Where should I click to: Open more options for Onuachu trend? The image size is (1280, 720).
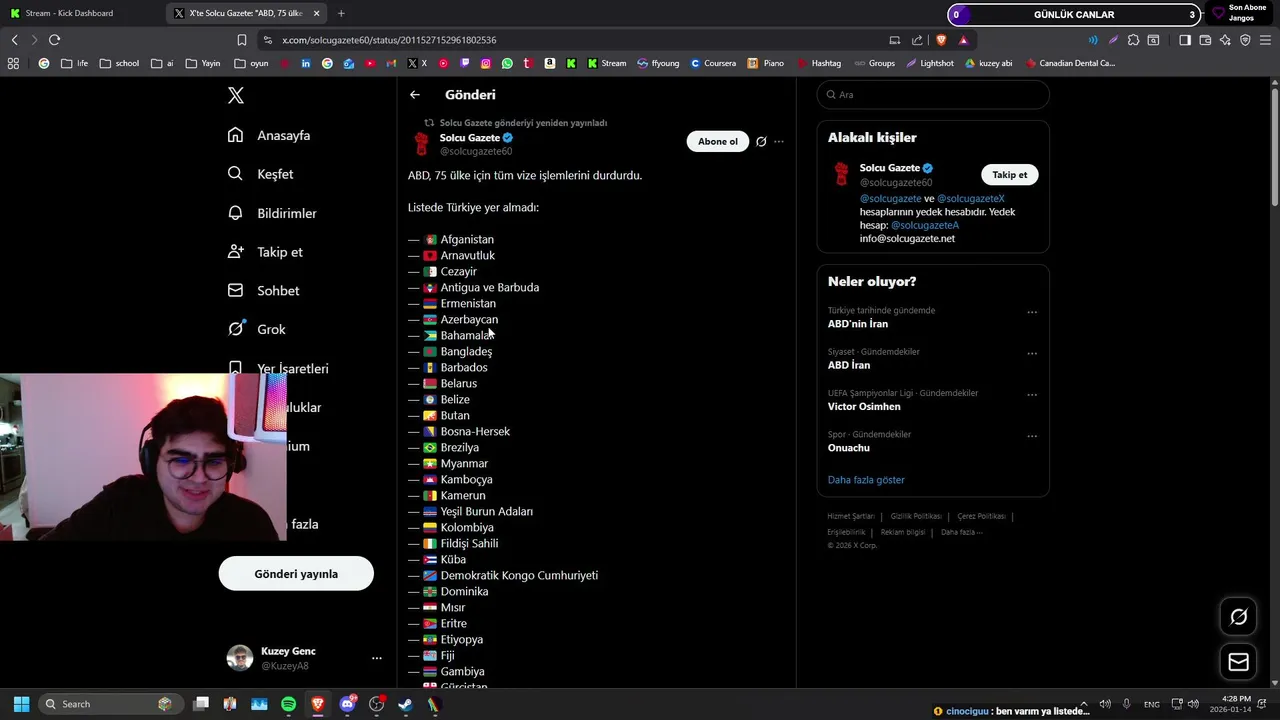tap(1032, 436)
